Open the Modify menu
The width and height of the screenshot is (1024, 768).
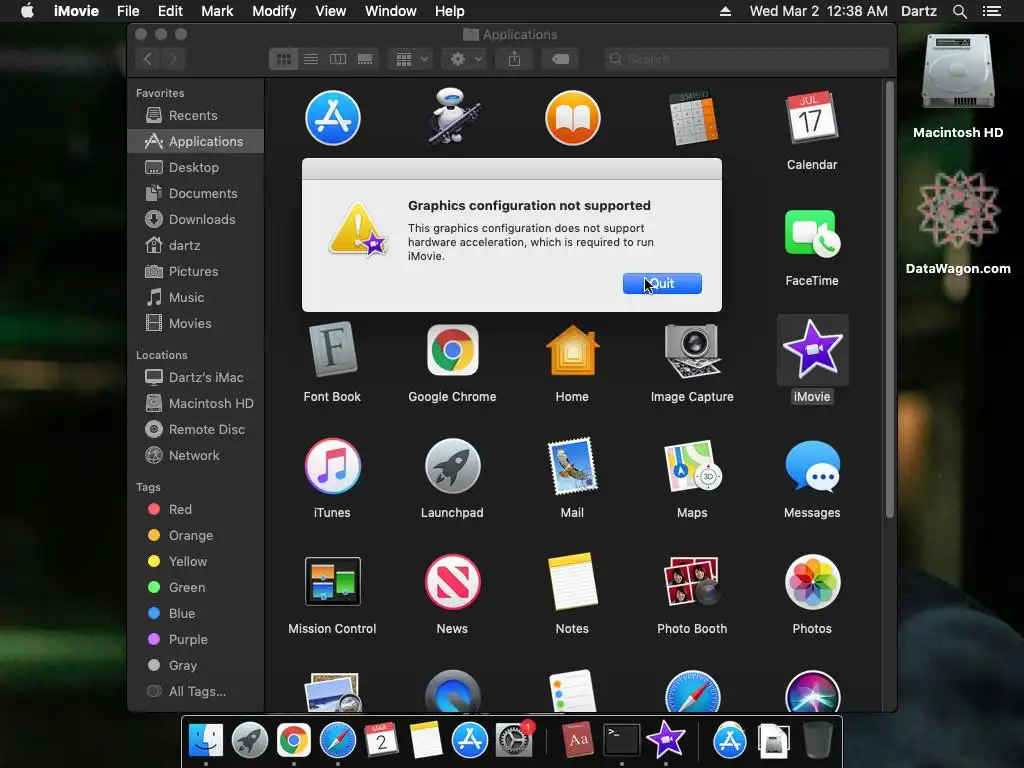[x=274, y=11]
